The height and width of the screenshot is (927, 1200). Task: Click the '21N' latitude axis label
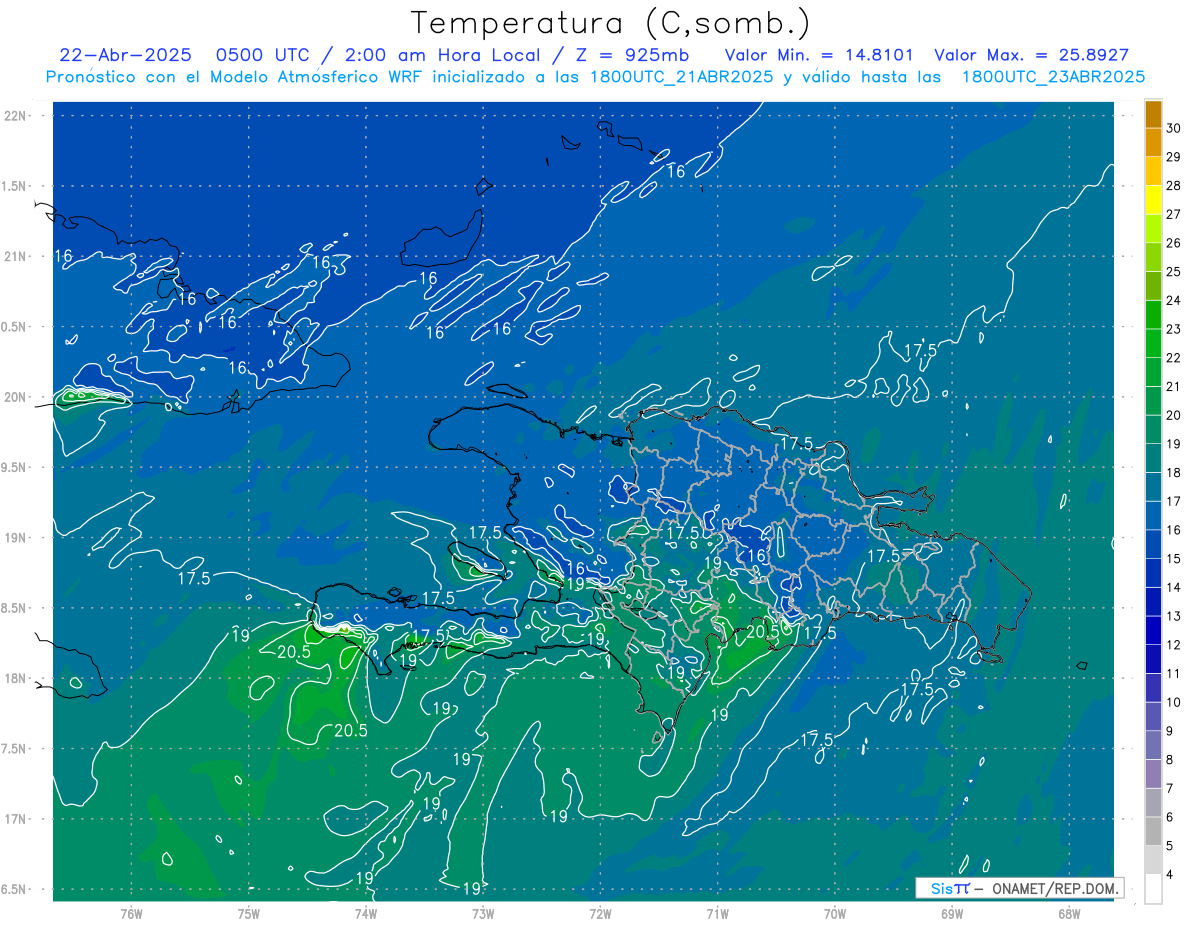coord(15,256)
